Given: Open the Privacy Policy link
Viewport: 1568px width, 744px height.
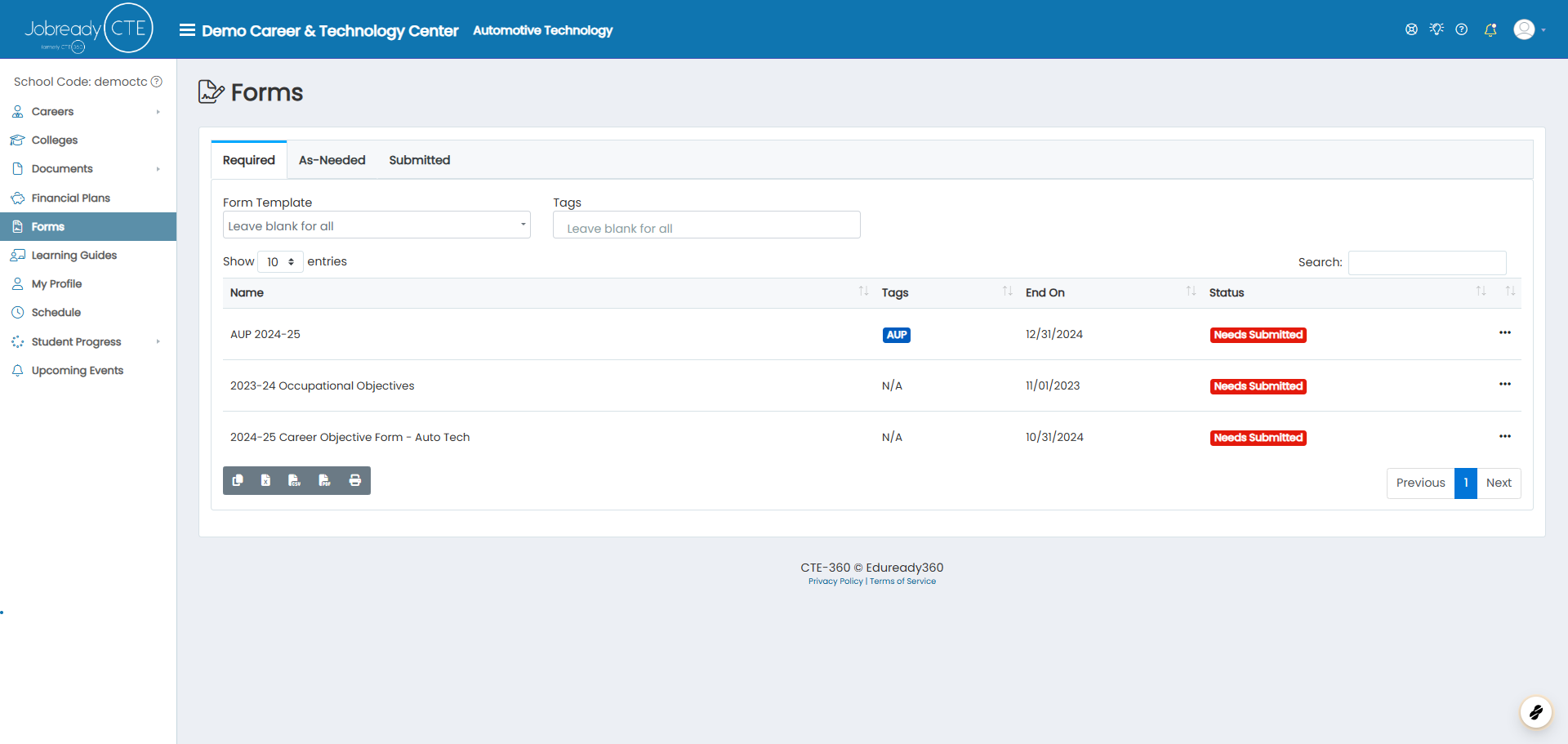Looking at the screenshot, I should (835, 581).
